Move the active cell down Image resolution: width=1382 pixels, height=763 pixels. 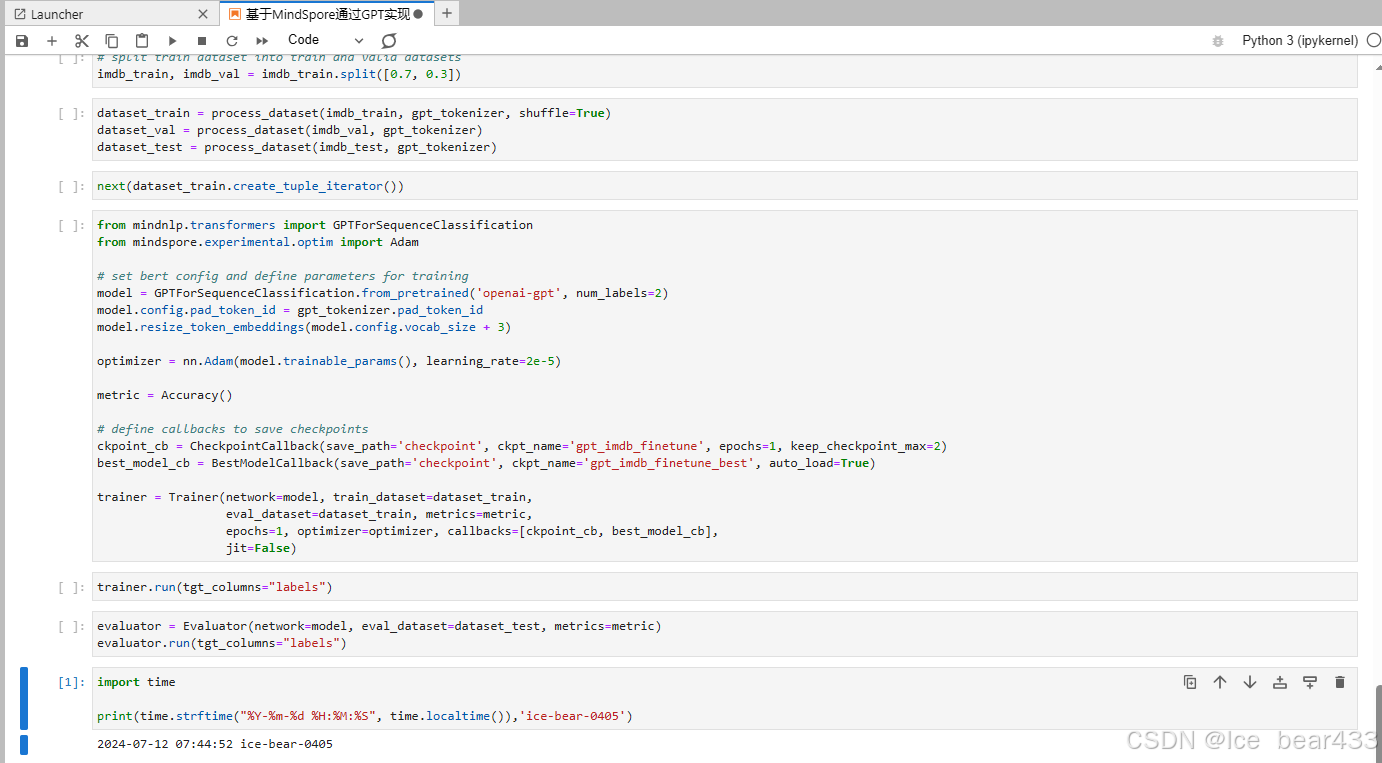click(1250, 682)
